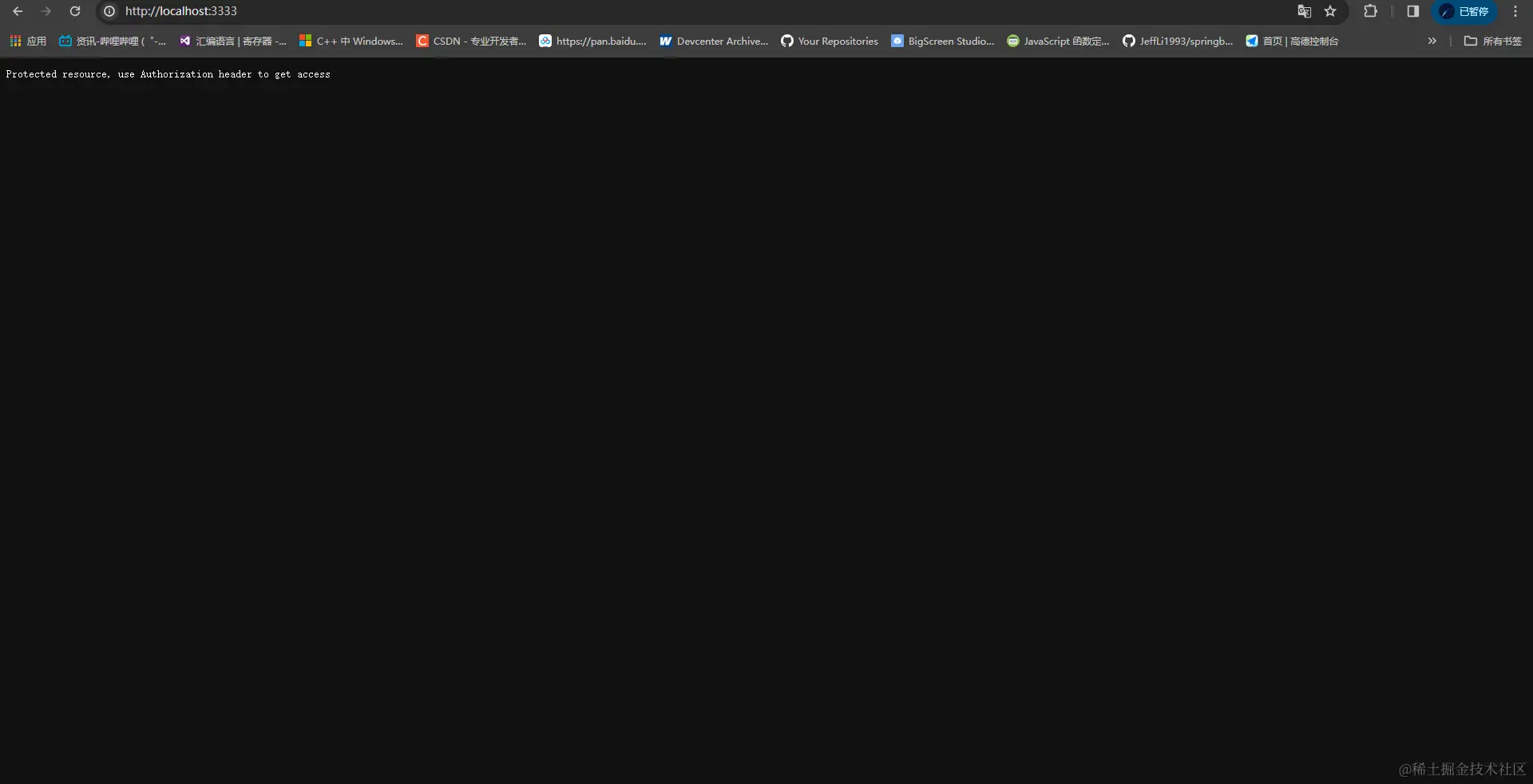Image resolution: width=1533 pixels, height=784 pixels.
Task: Open the Chrome three-dot menu
Action: 1515,11
